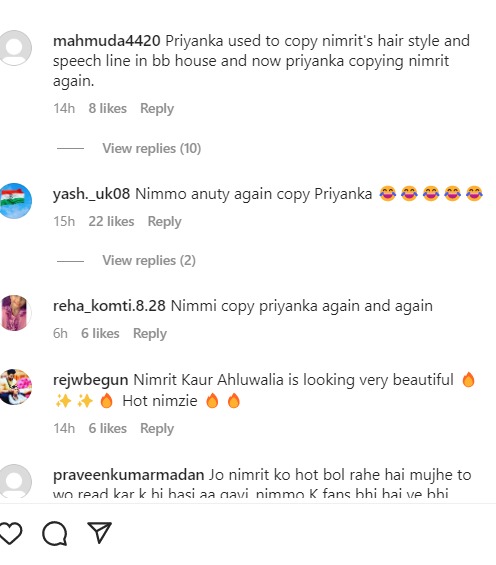Image resolution: width=496 pixels, height=565 pixels.
Task: Expand View replies (2) thread
Action: (149, 261)
